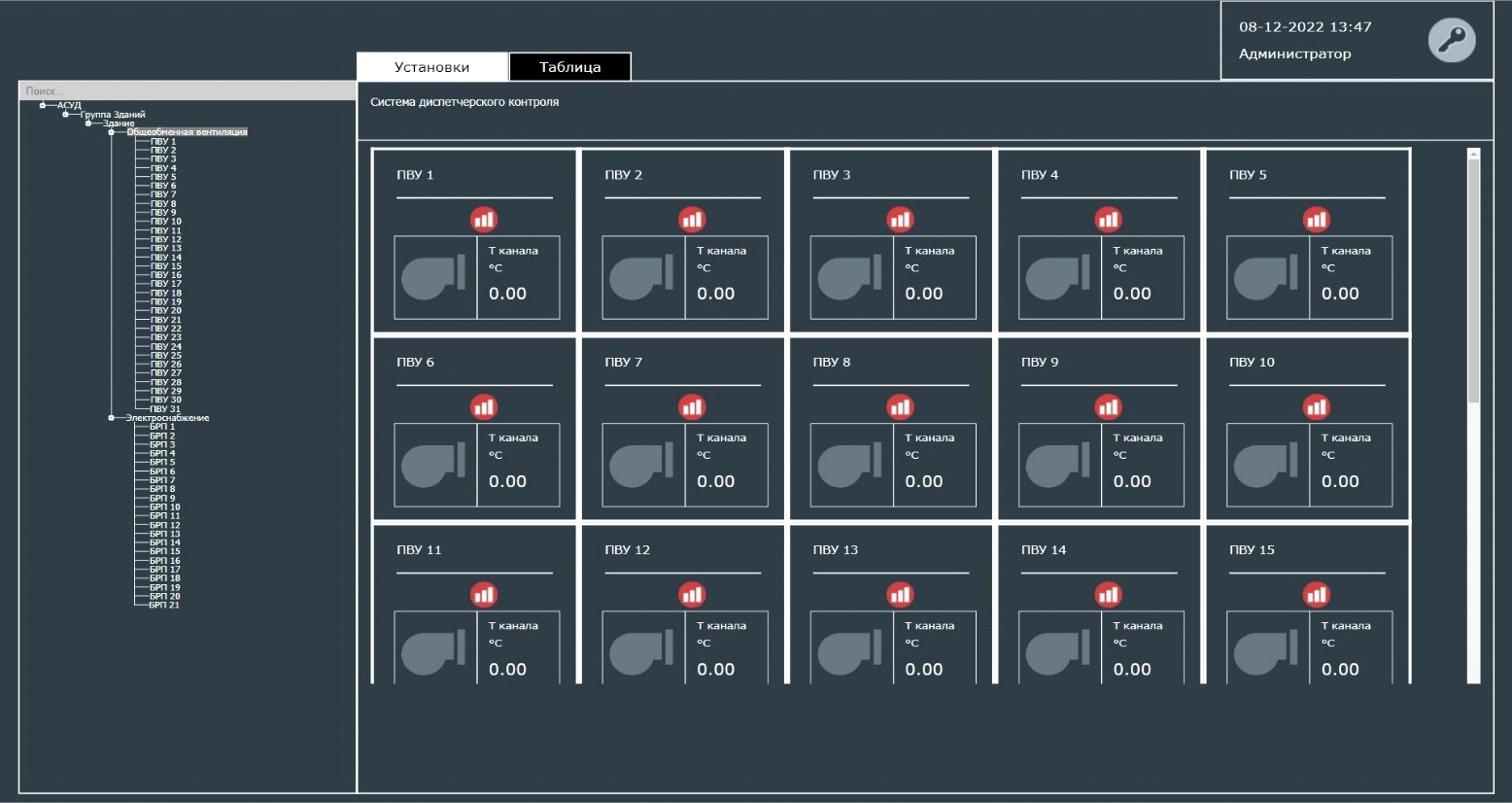Screen dimensions: 1512x803
Task: Click the red chart icon on ПВУ 1
Action: (484, 219)
